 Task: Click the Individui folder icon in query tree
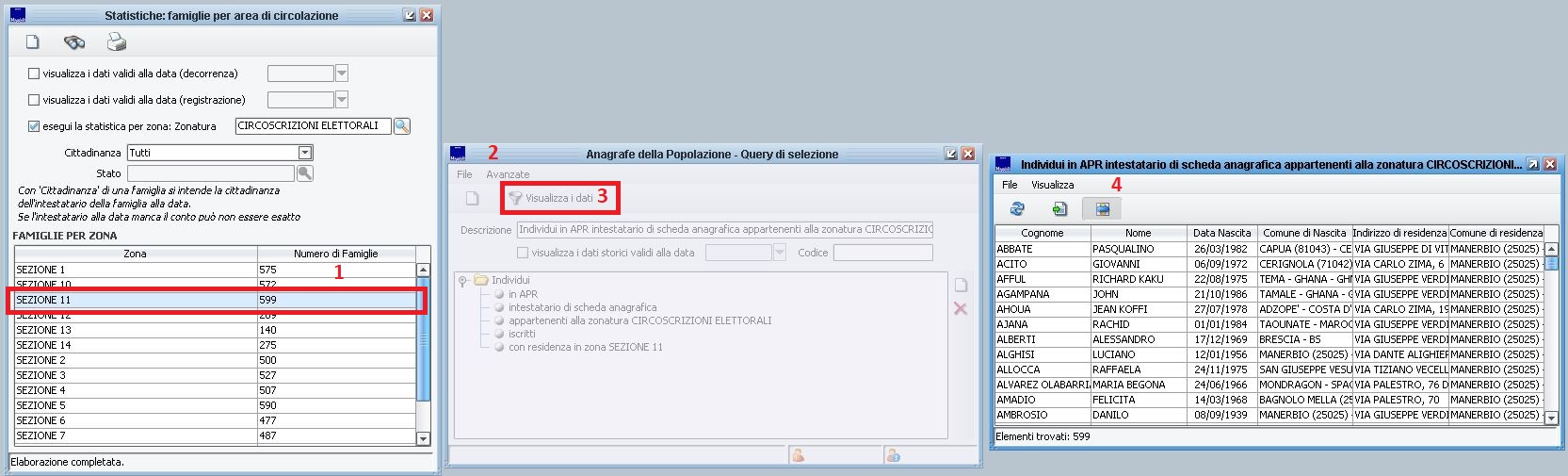coord(481,280)
